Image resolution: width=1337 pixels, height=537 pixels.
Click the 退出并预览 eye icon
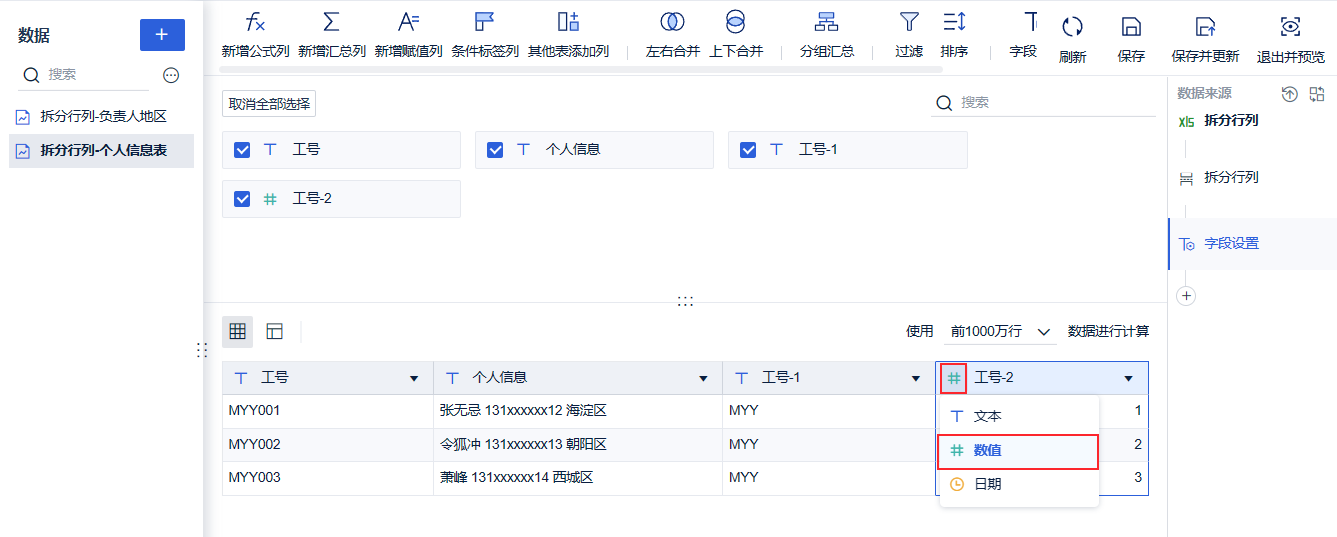1290,27
